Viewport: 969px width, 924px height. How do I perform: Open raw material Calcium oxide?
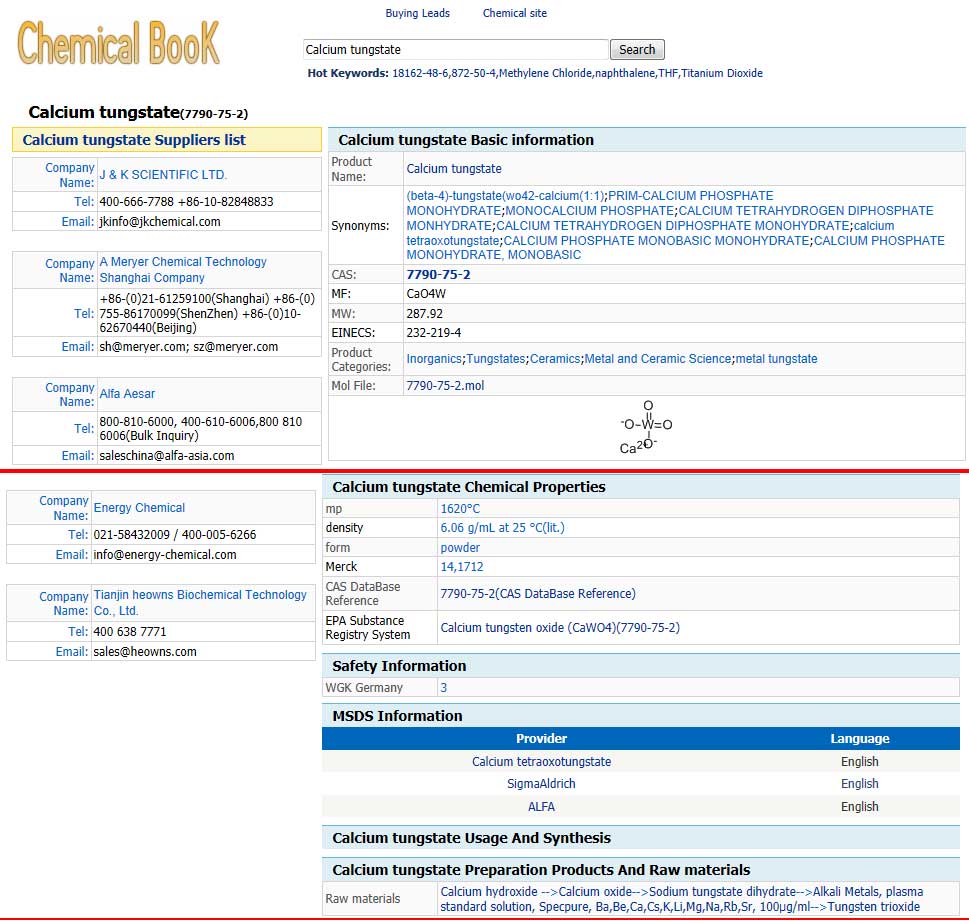click(595, 892)
